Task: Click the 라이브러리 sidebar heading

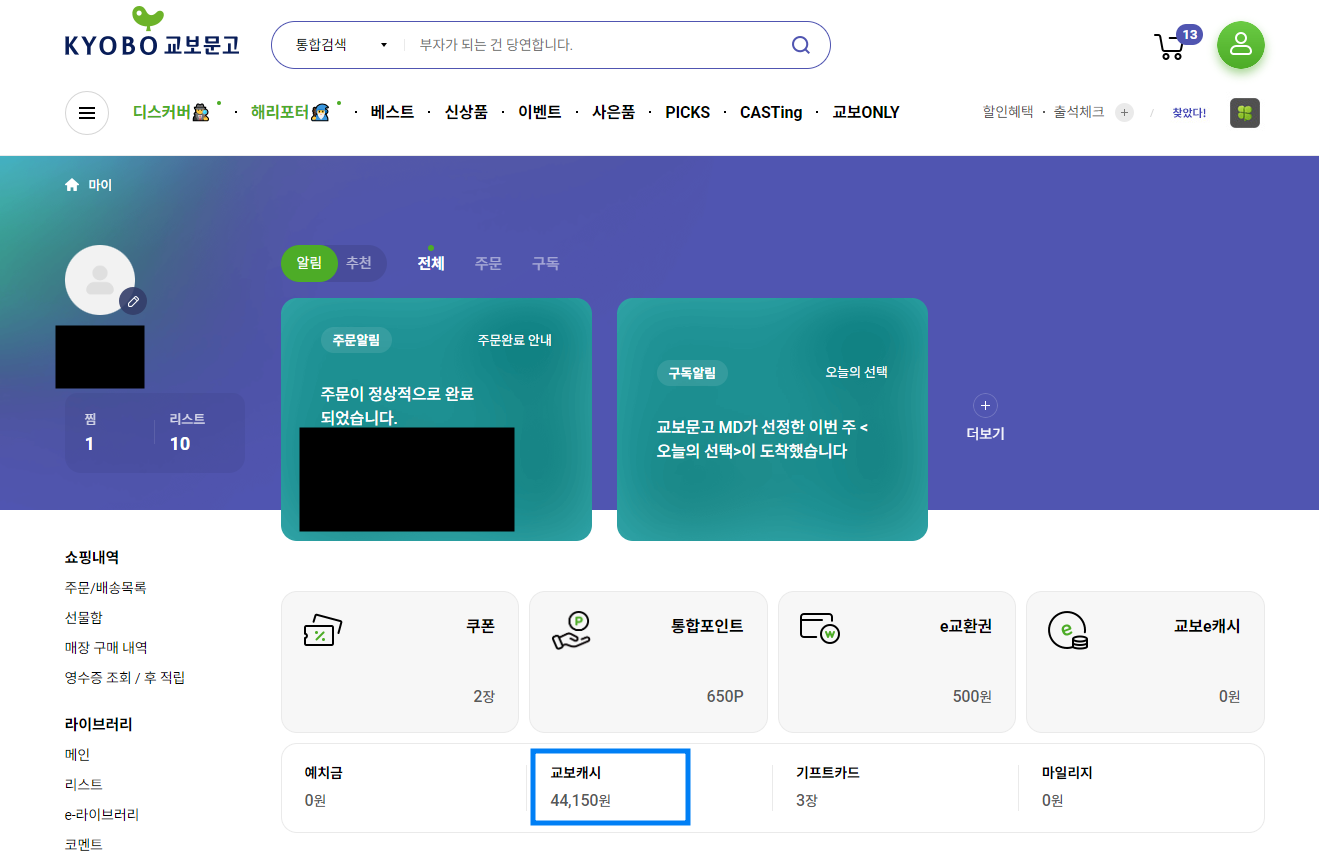Action: [x=99, y=724]
